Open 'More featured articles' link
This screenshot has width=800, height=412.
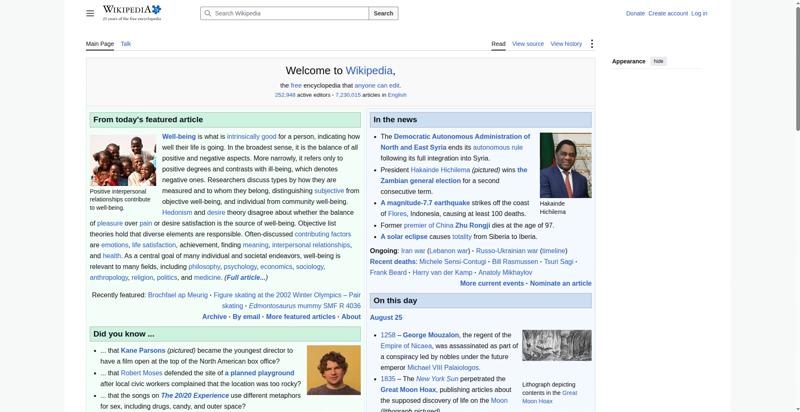(301, 317)
